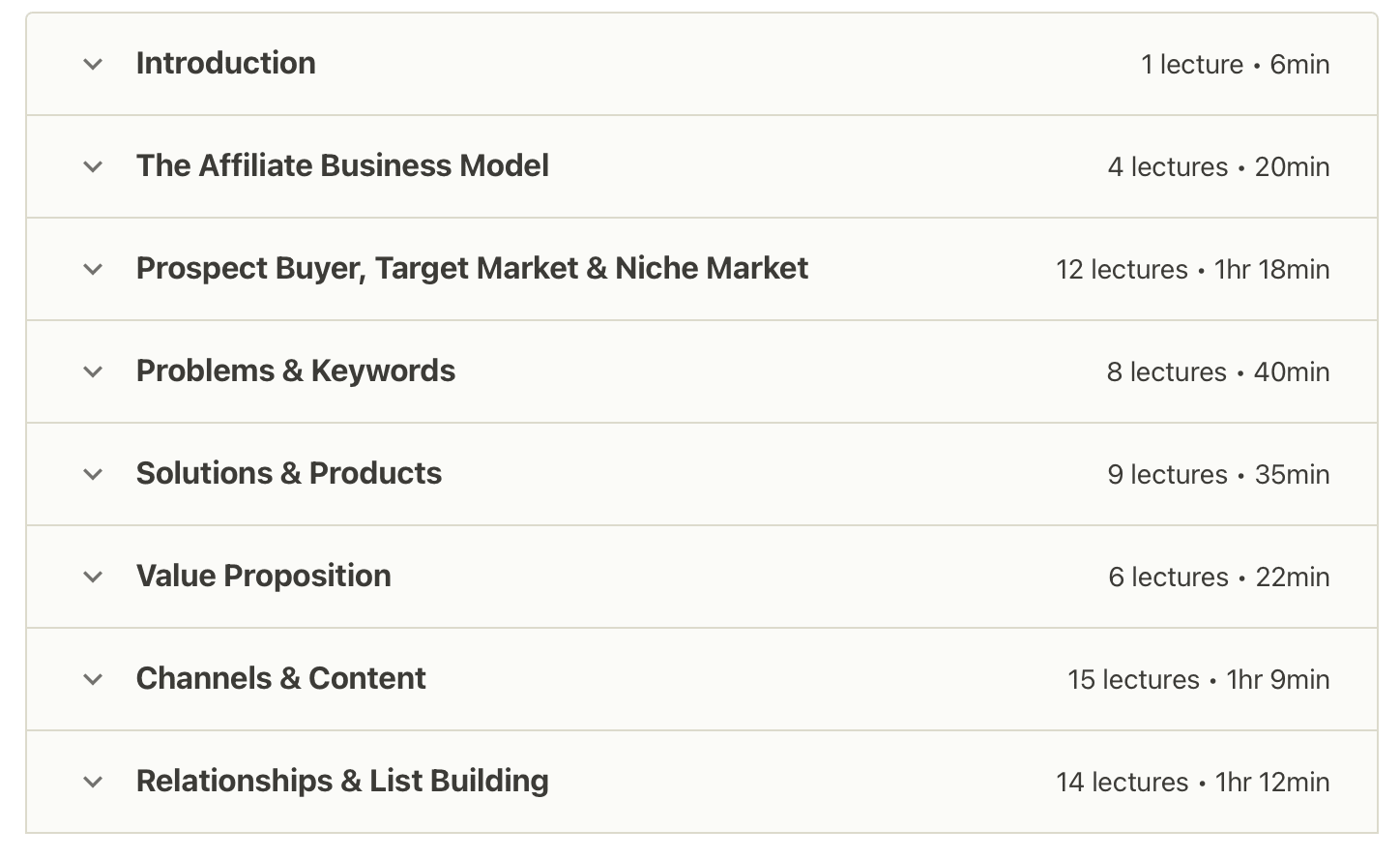Toggle the Problems & Keywords chevron arrow

tap(93, 372)
